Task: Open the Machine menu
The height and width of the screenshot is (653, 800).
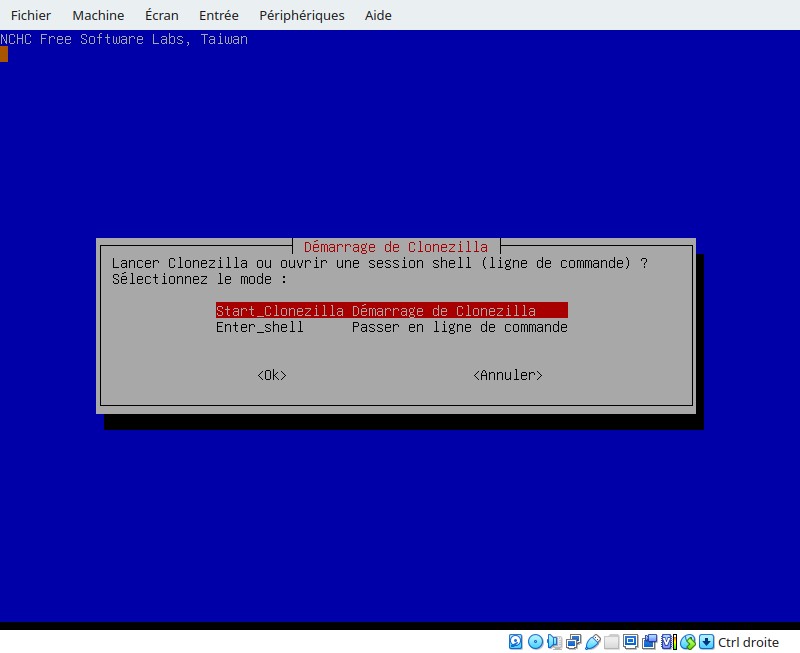Action: point(98,15)
